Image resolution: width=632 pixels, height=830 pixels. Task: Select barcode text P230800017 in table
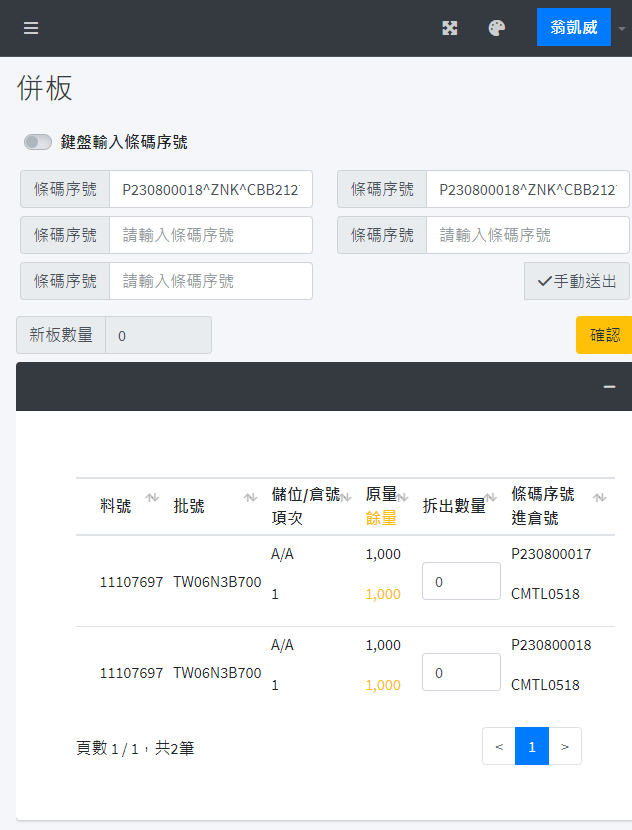click(x=551, y=554)
